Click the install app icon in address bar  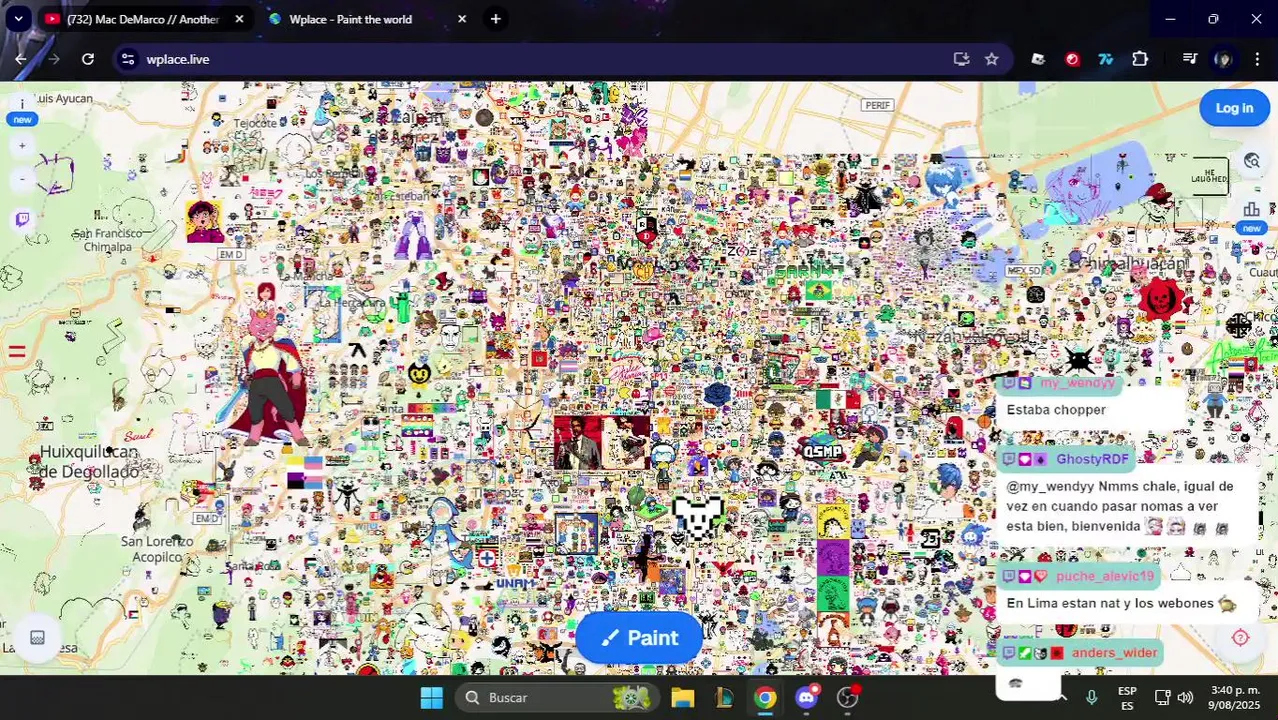961,59
